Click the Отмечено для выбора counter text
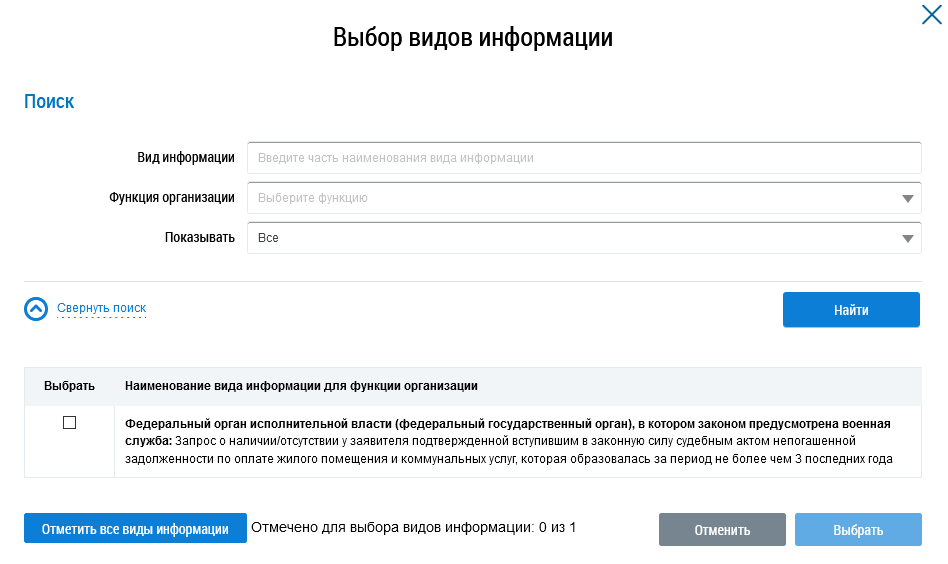The width and height of the screenshot is (948, 564). click(414, 527)
